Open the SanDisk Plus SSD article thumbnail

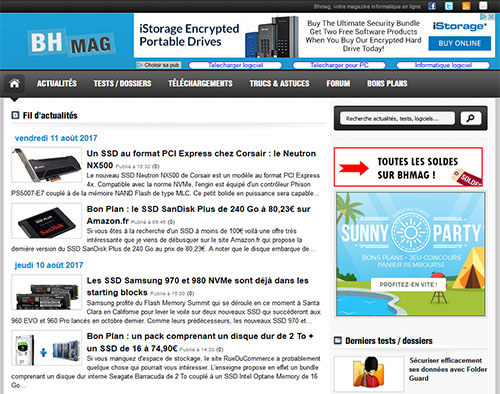(x=47, y=221)
